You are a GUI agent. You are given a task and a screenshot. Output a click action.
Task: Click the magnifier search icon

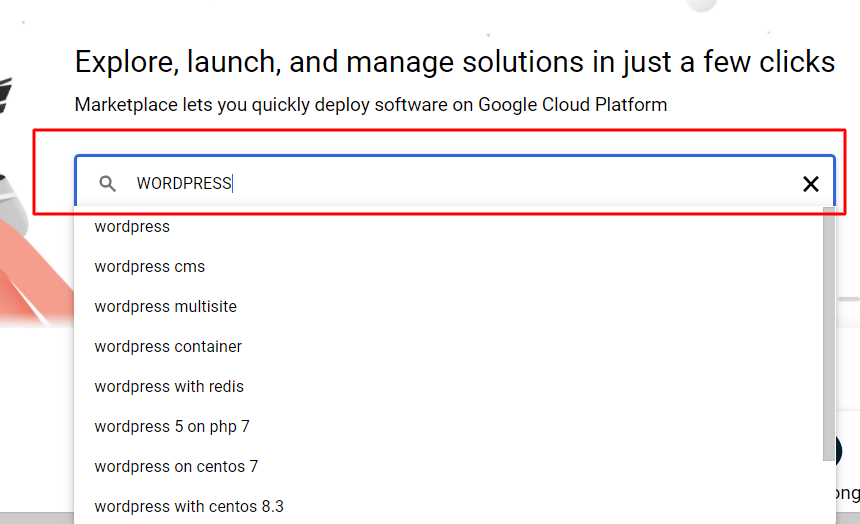tap(108, 183)
